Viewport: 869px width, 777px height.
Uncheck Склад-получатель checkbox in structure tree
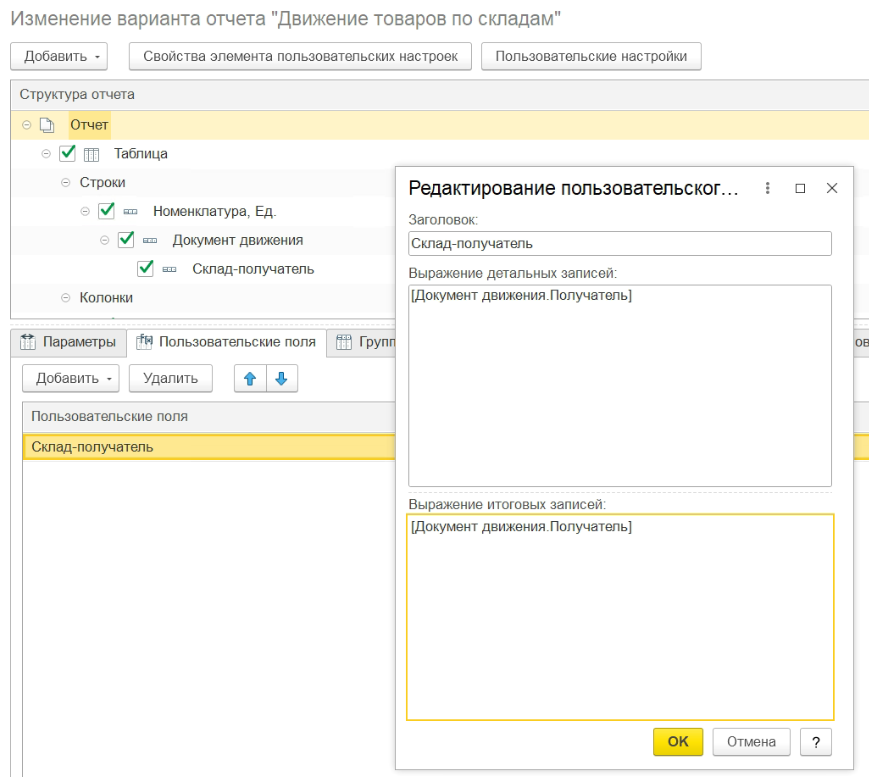146,268
